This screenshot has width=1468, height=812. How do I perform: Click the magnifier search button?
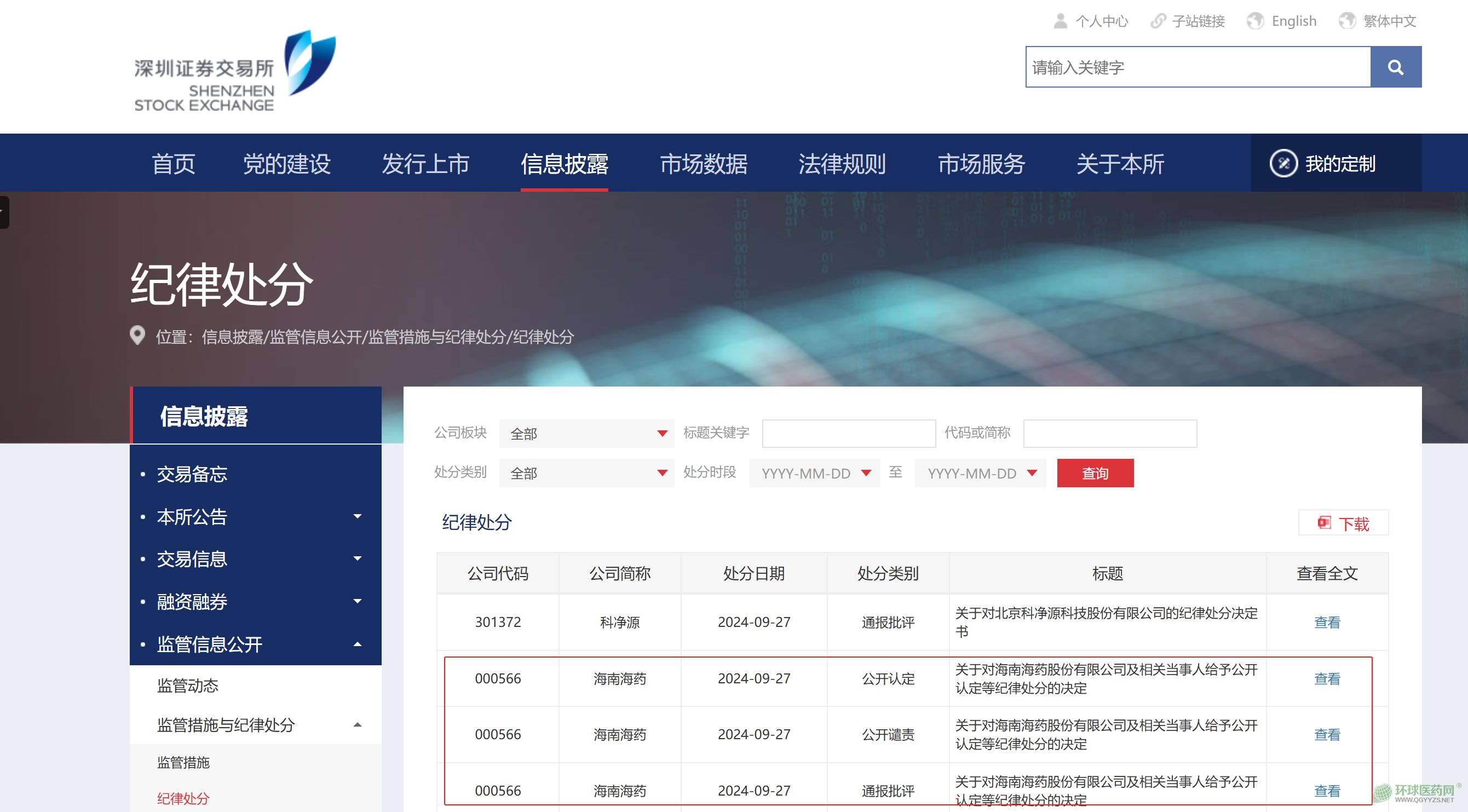1395,67
